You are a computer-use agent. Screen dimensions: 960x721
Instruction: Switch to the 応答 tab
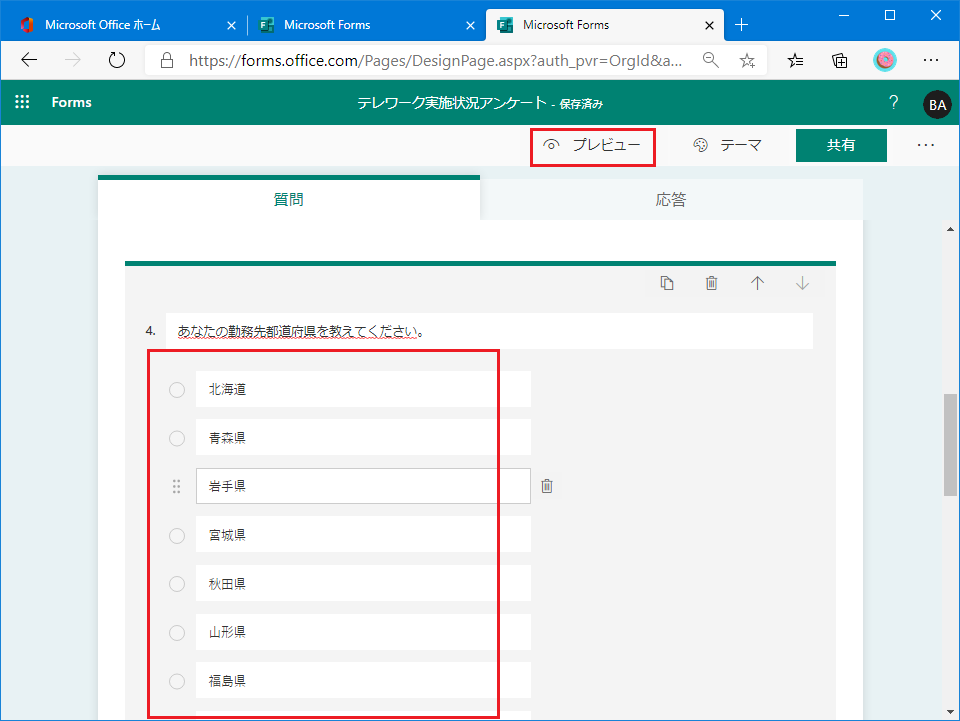point(671,199)
